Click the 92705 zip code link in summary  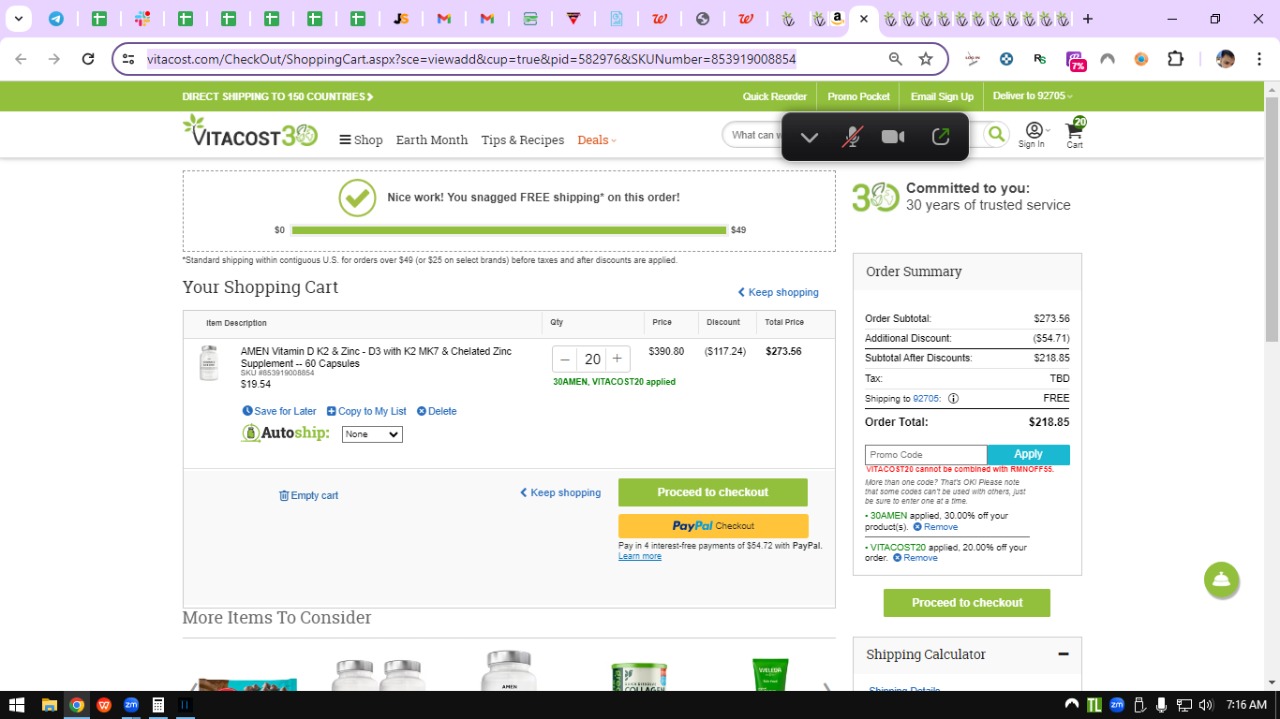pos(926,398)
